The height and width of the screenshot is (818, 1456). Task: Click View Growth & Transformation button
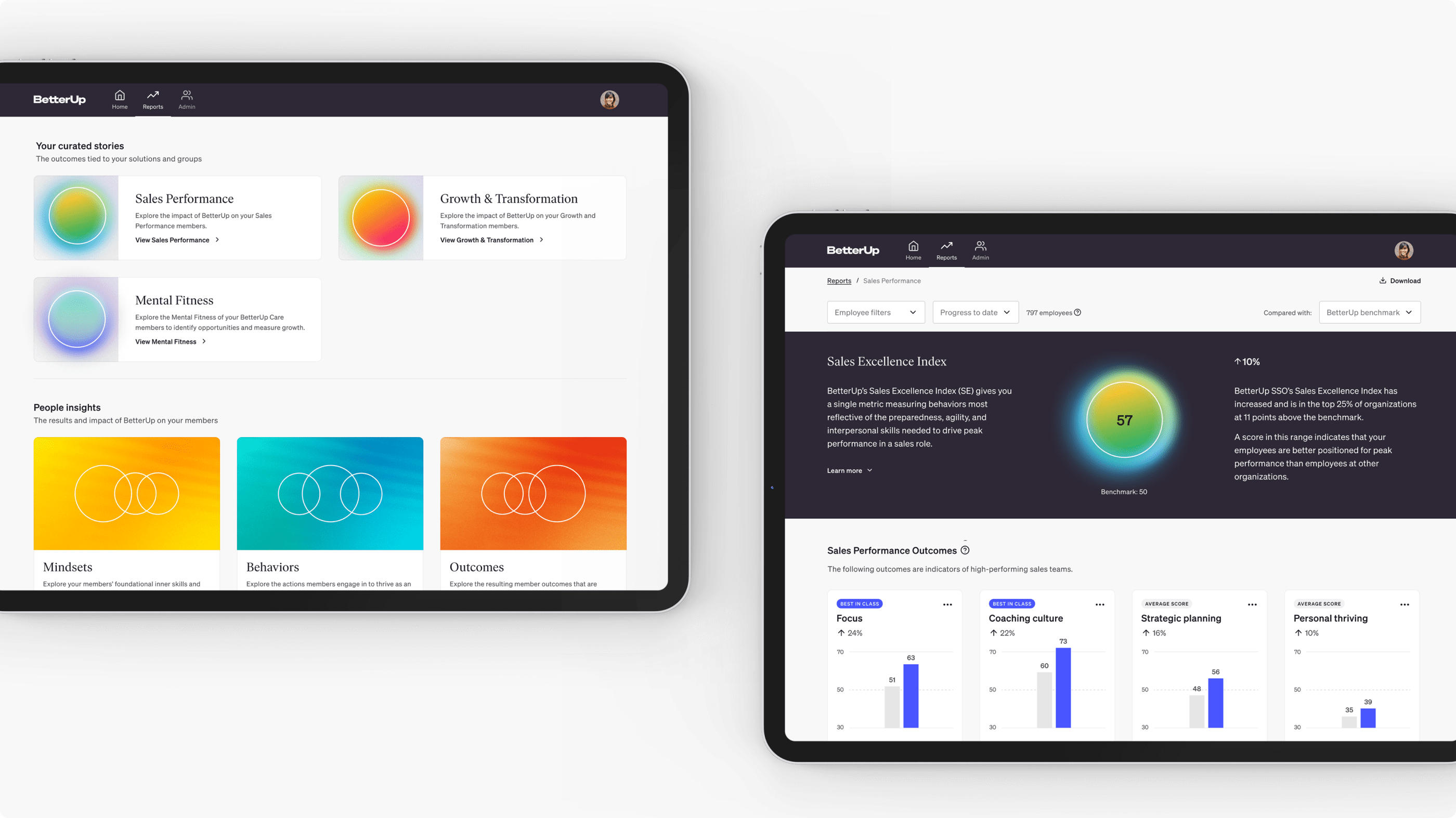pyautogui.click(x=487, y=240)
